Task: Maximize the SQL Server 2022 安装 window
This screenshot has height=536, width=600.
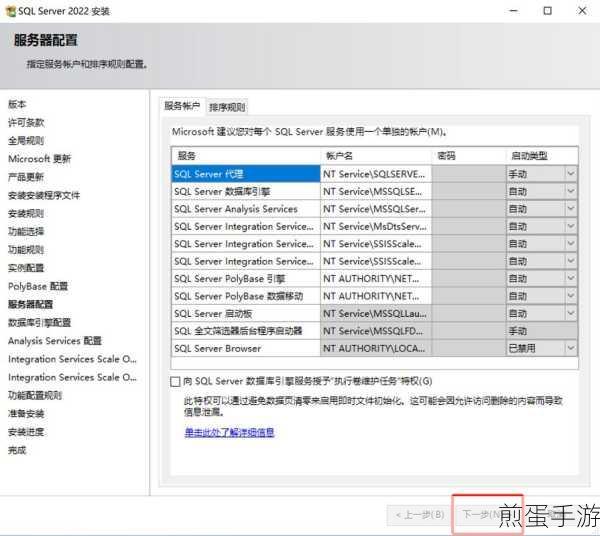Action: [x=548, y=11]
